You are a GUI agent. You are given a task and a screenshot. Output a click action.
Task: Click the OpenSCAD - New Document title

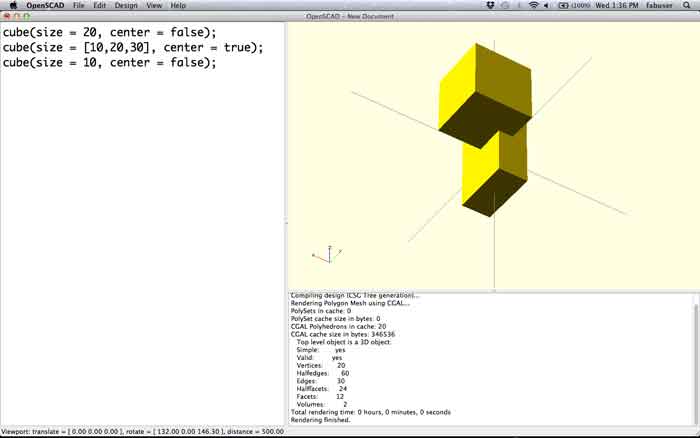pyautogui.click(x=350, y=17)
